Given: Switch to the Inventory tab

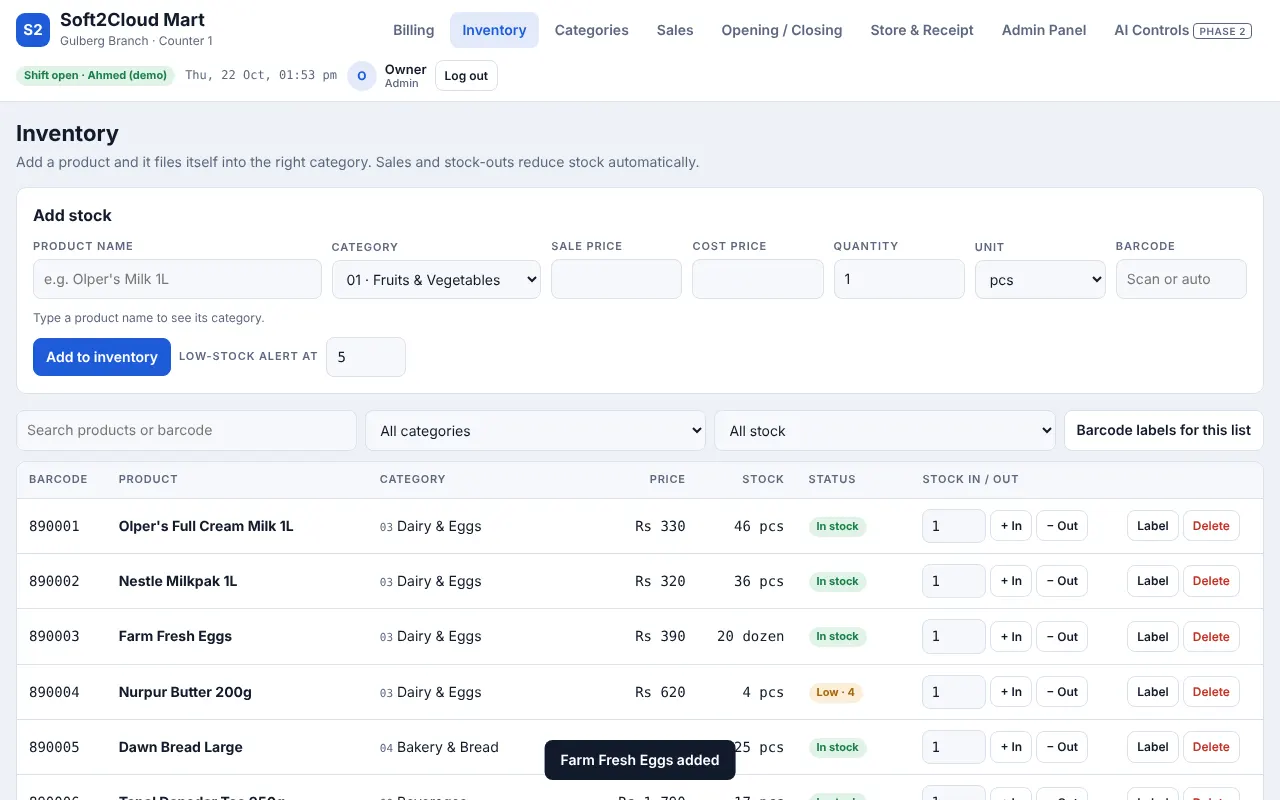Looking at the screenshot, I should click(x=494, y=30).
